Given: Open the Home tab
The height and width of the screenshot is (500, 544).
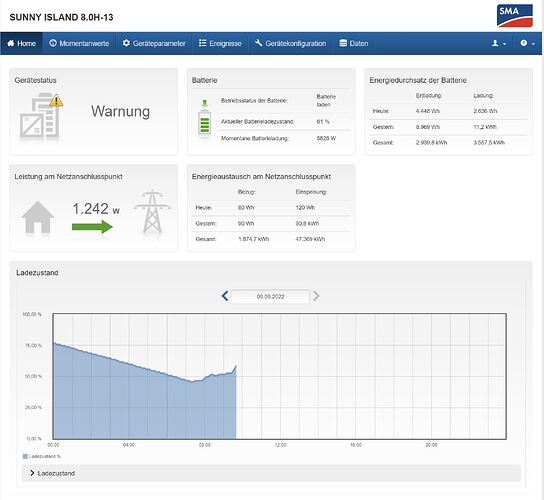Looking at the screenshot, I should tap(22, 43).
